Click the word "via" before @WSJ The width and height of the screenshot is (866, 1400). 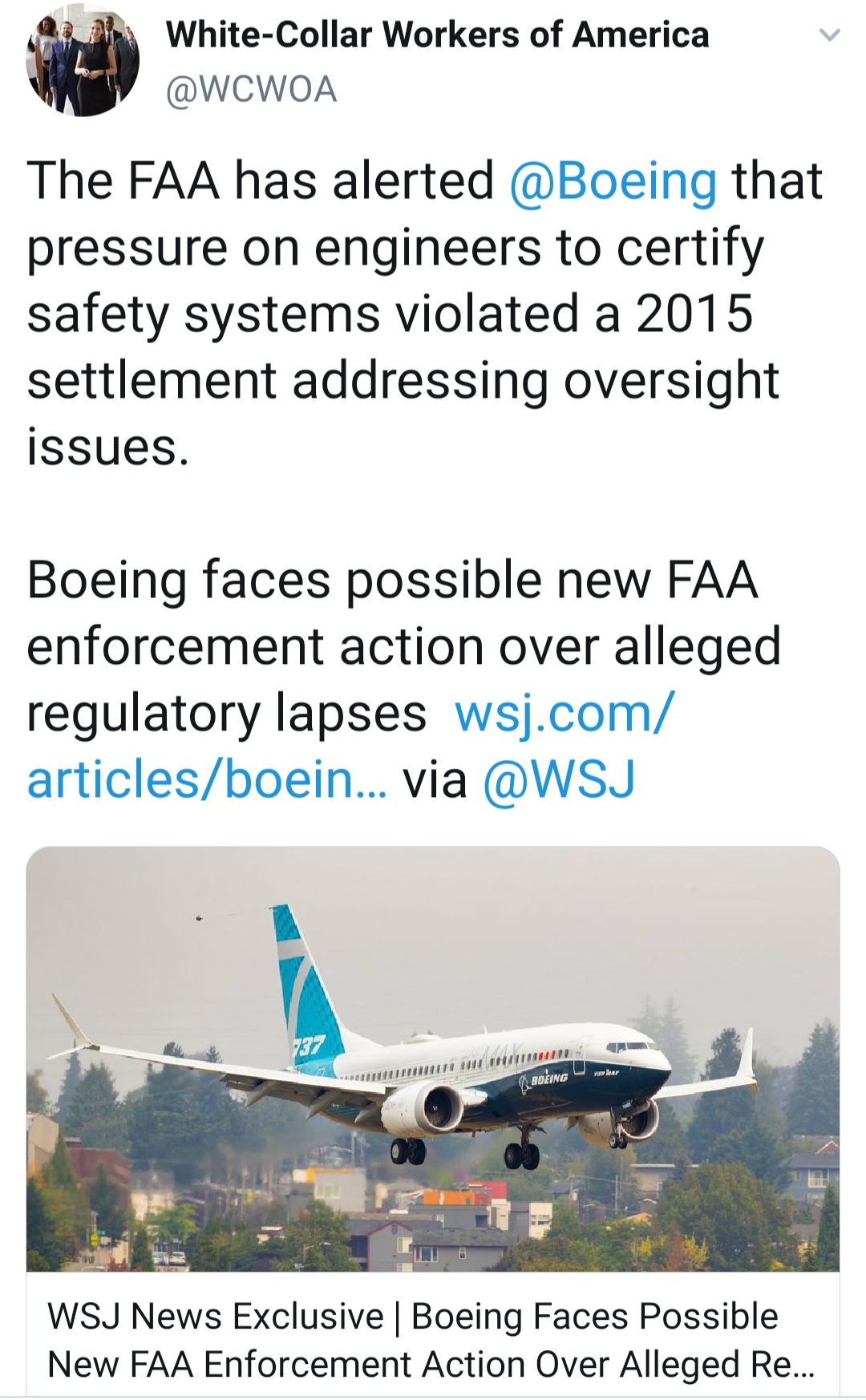(435, 779)
